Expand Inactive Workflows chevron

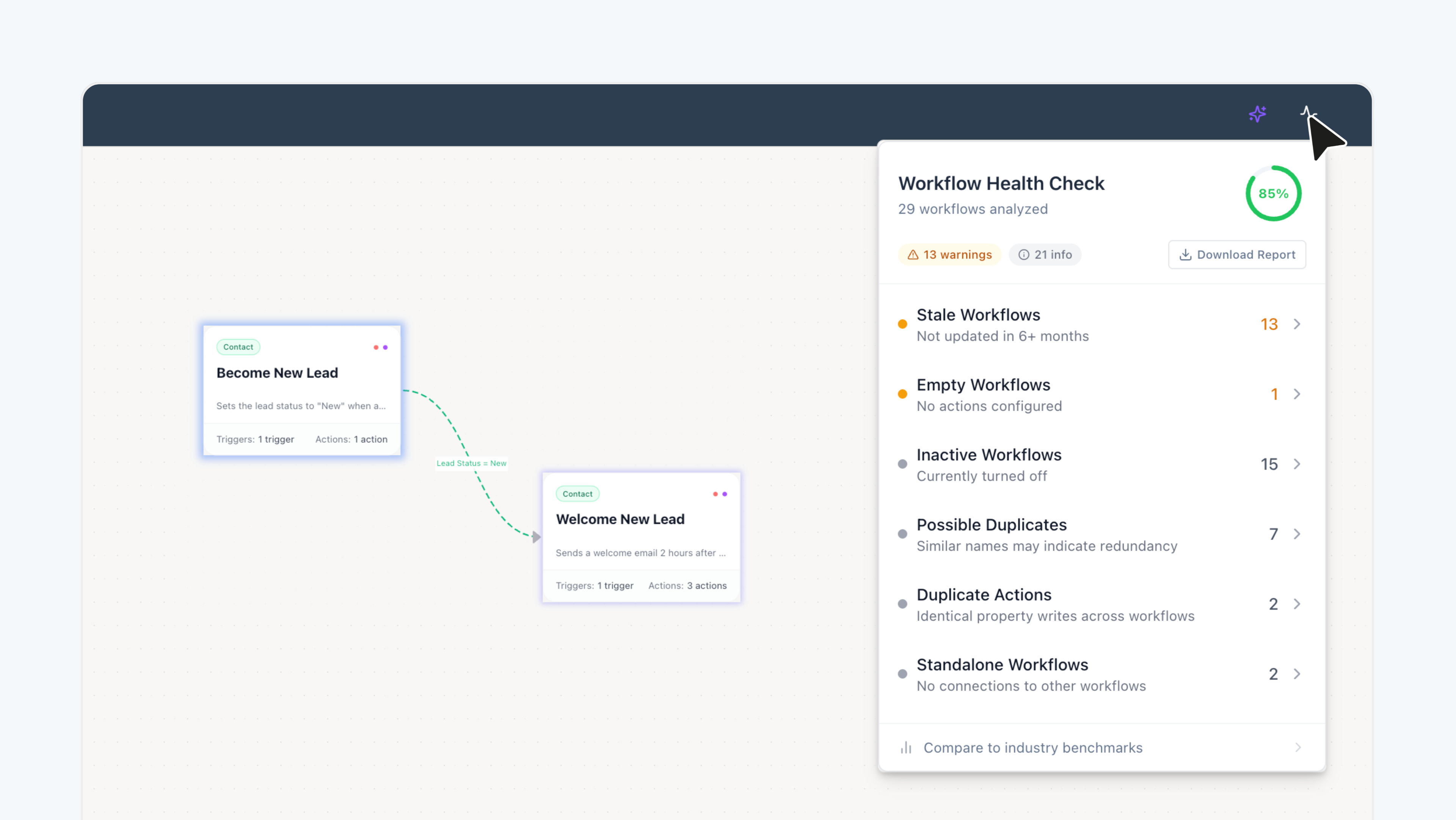coord(1297,464)
